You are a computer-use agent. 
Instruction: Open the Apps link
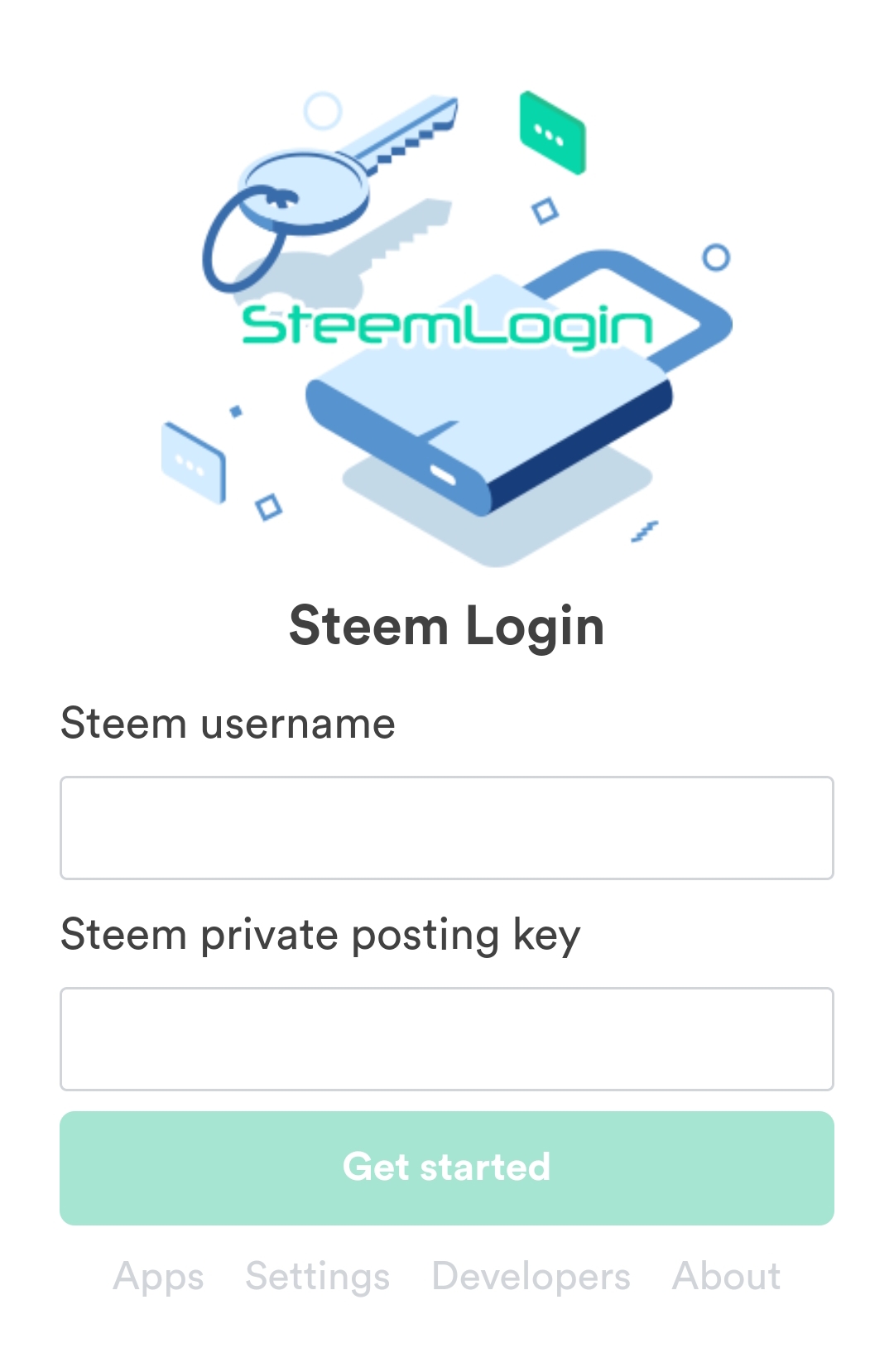point(158,1276)
